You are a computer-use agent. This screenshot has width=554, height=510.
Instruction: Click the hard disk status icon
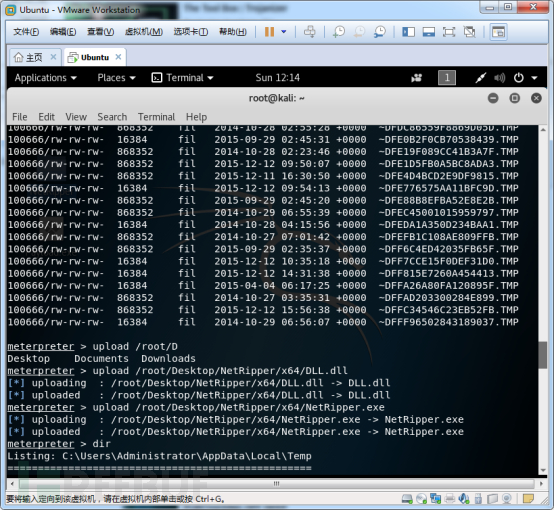(x=407, y=499)
